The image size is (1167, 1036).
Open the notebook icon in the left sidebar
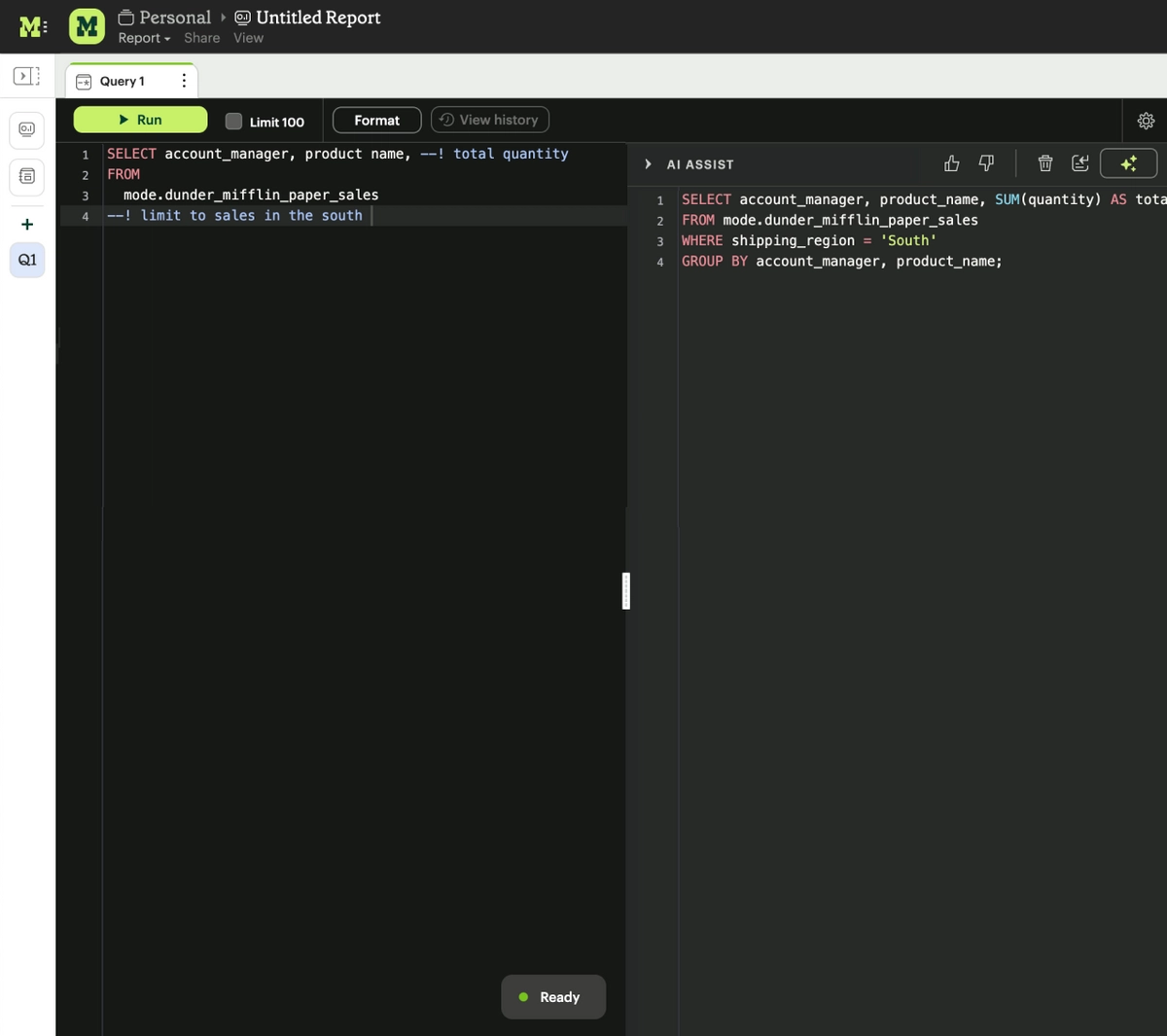click(x=26, y=177)
